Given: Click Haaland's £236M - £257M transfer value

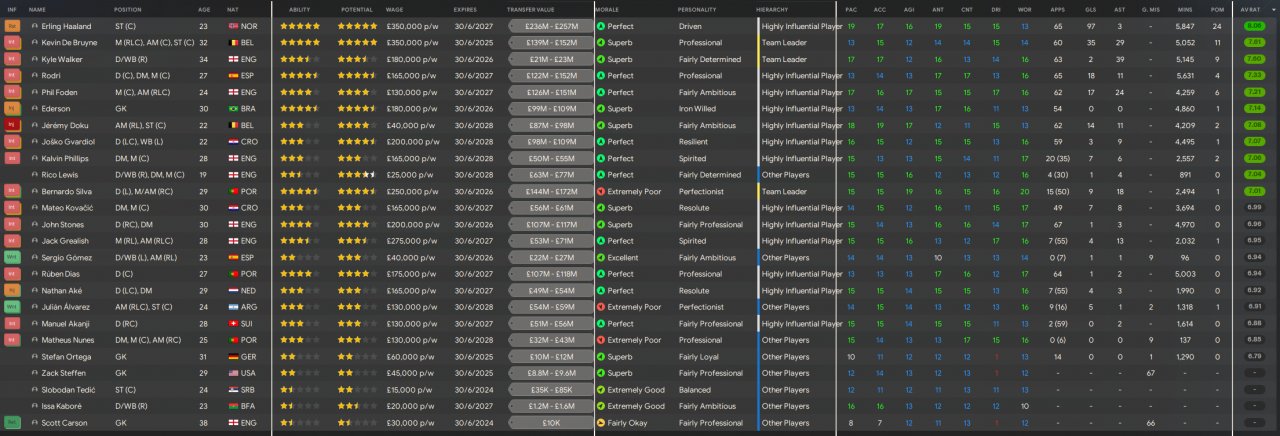Looking at the screenshot, I should (551, 26).
